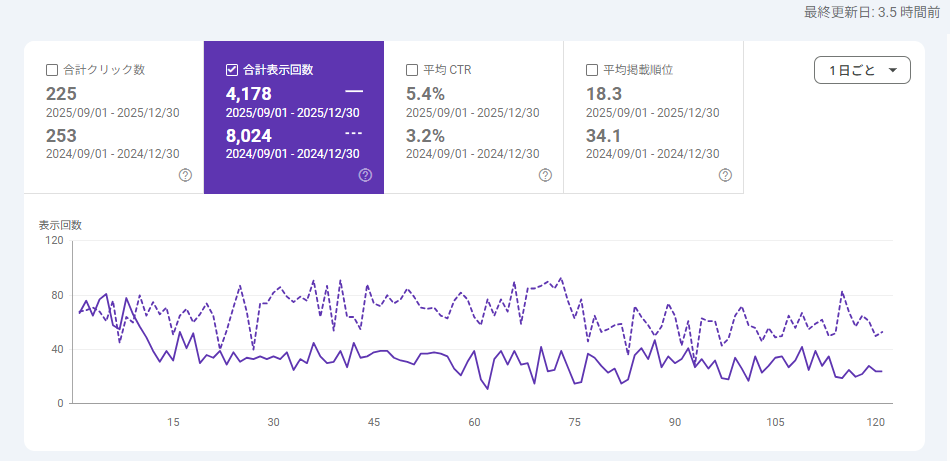Image resolution: width=950 pixels, height=461 pixels.
Task: Toggle the 平均掲載順位 checkbox
Action: click(x=592, y=70)
